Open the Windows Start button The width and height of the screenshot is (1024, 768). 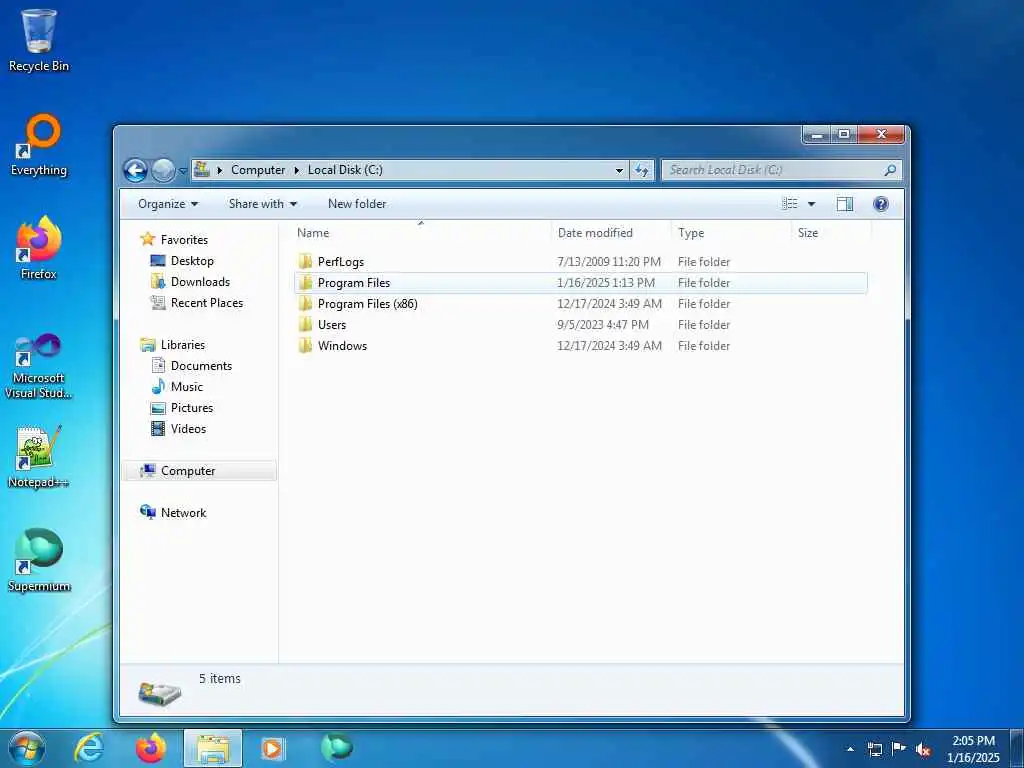[x=26, y=748]
